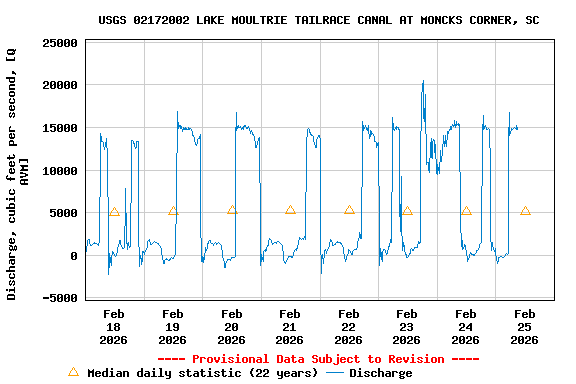This screenshot has height=384, width=576.
Task: Click the median triangle marker above Feb 24
Action: click(x=466, y=211)
